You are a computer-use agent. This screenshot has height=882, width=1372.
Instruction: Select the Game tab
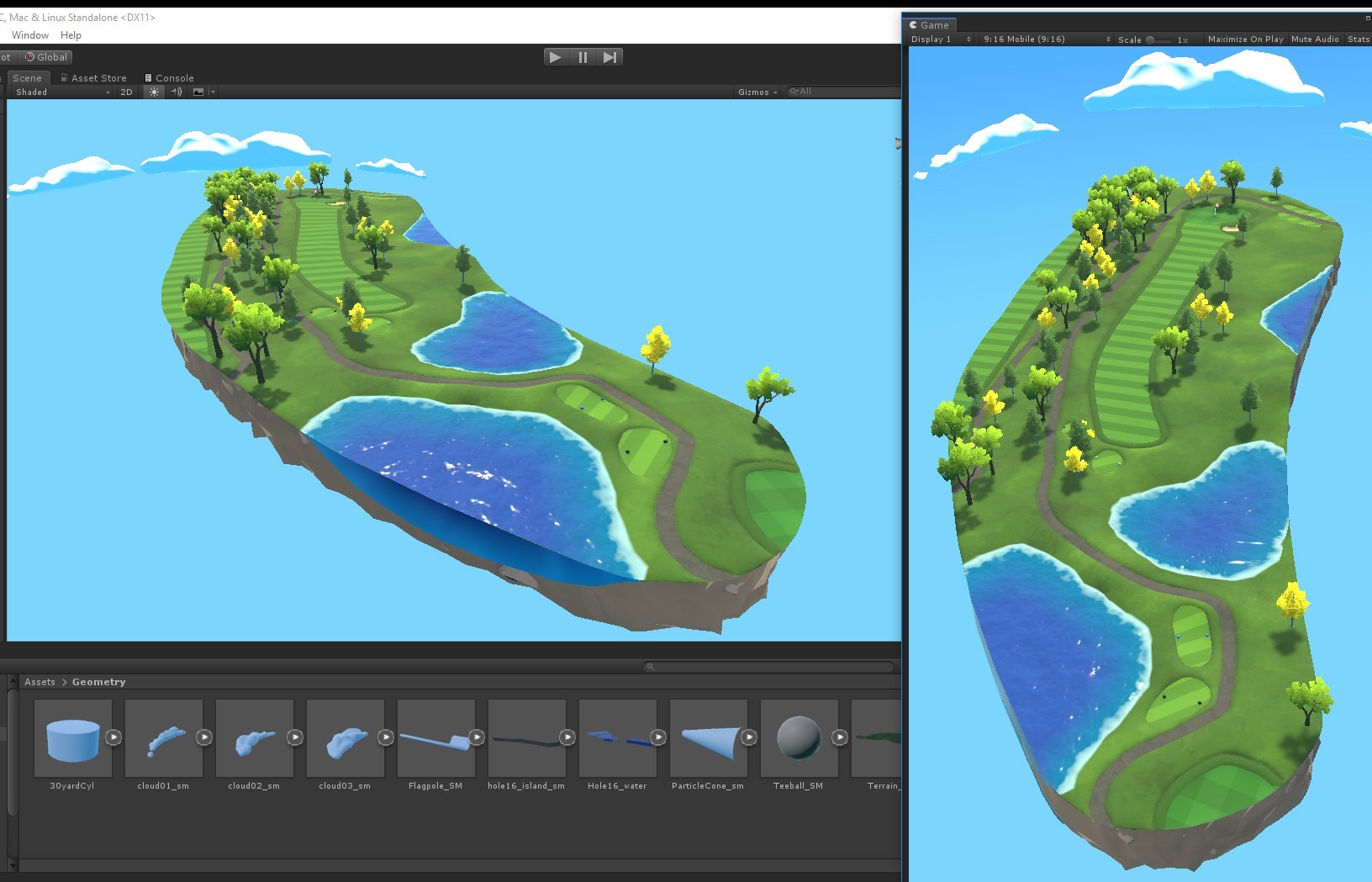point(929,24)
